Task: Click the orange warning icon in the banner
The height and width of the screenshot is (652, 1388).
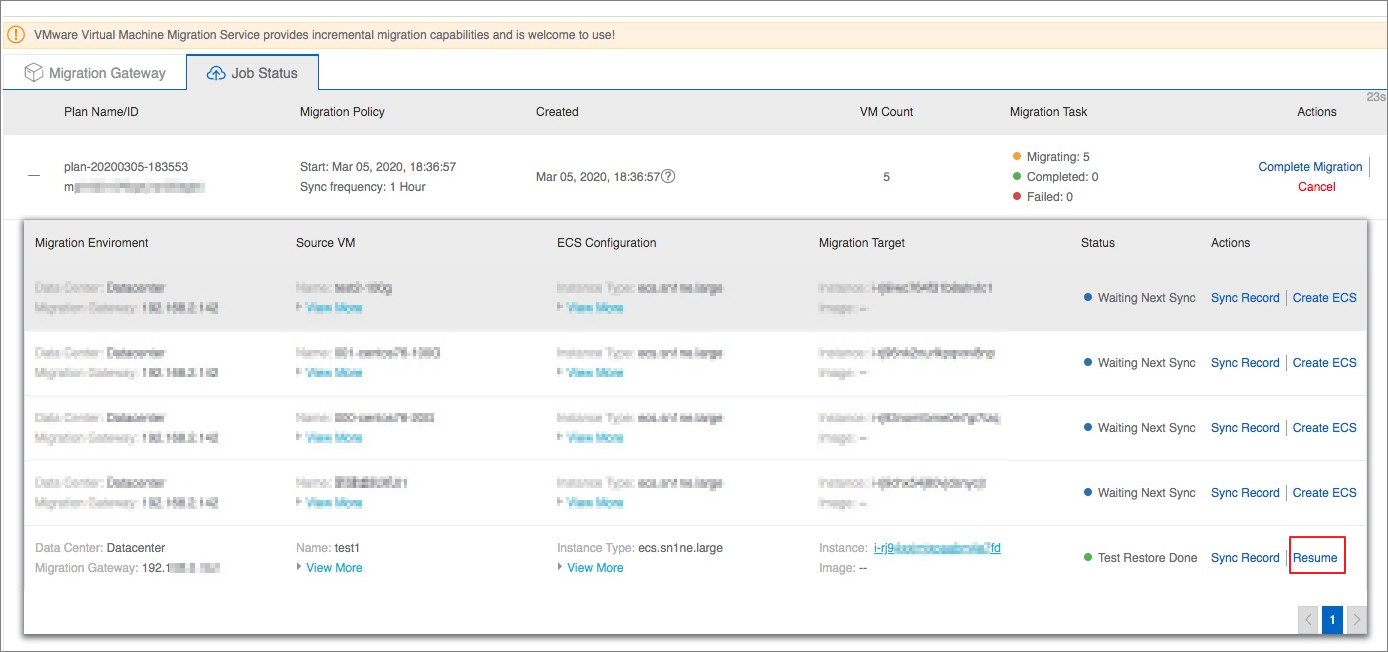Action: tap(16, 34)
